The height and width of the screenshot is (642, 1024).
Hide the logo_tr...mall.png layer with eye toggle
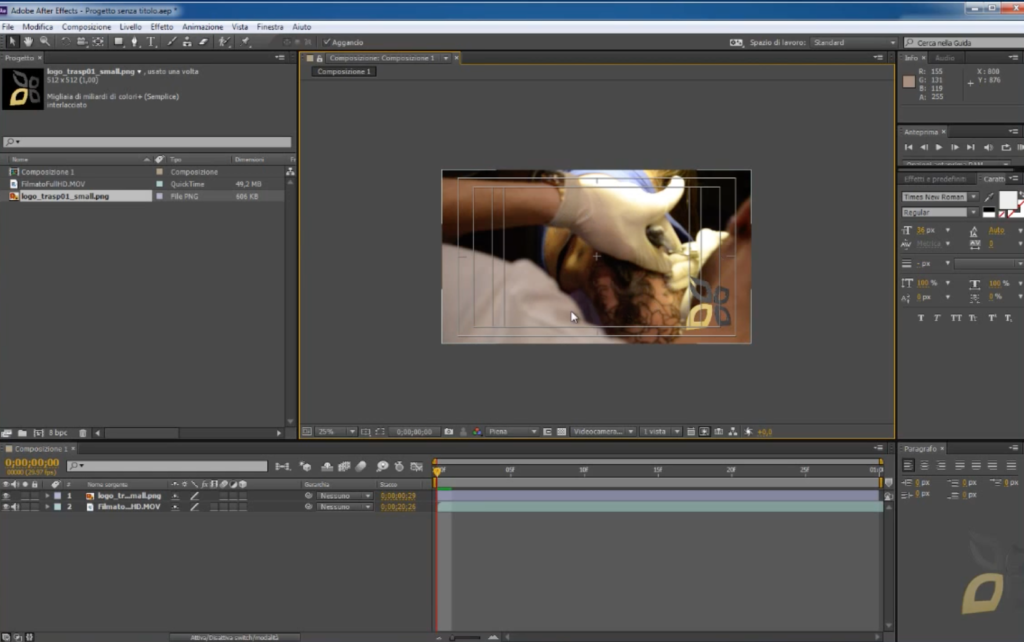click(x=7, y=496)
